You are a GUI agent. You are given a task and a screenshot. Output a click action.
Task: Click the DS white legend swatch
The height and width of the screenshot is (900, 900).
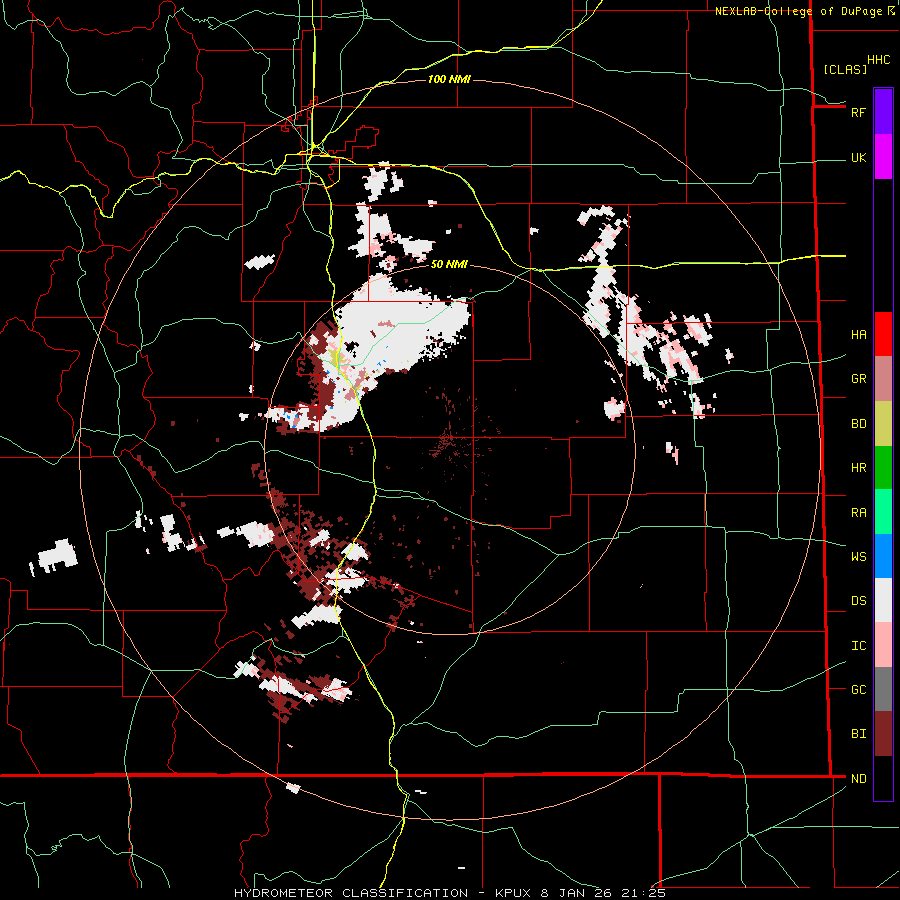pyautogui.click(x=883, y=600)
